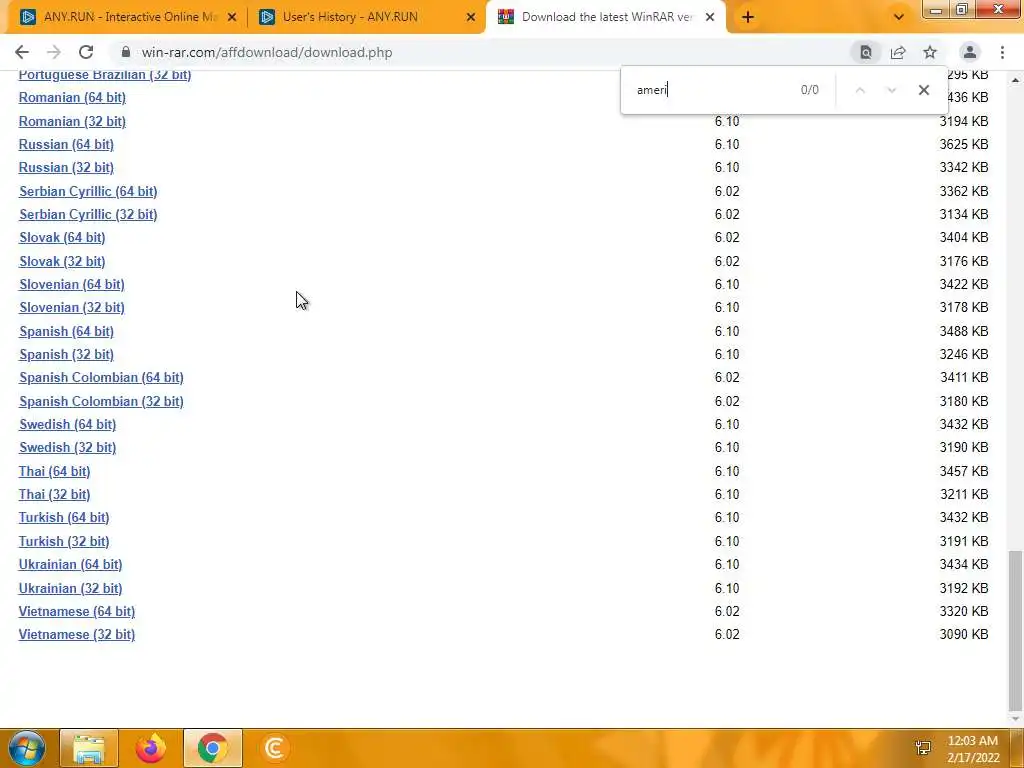Click the 3625 KB size cell

tap(964, 144)
